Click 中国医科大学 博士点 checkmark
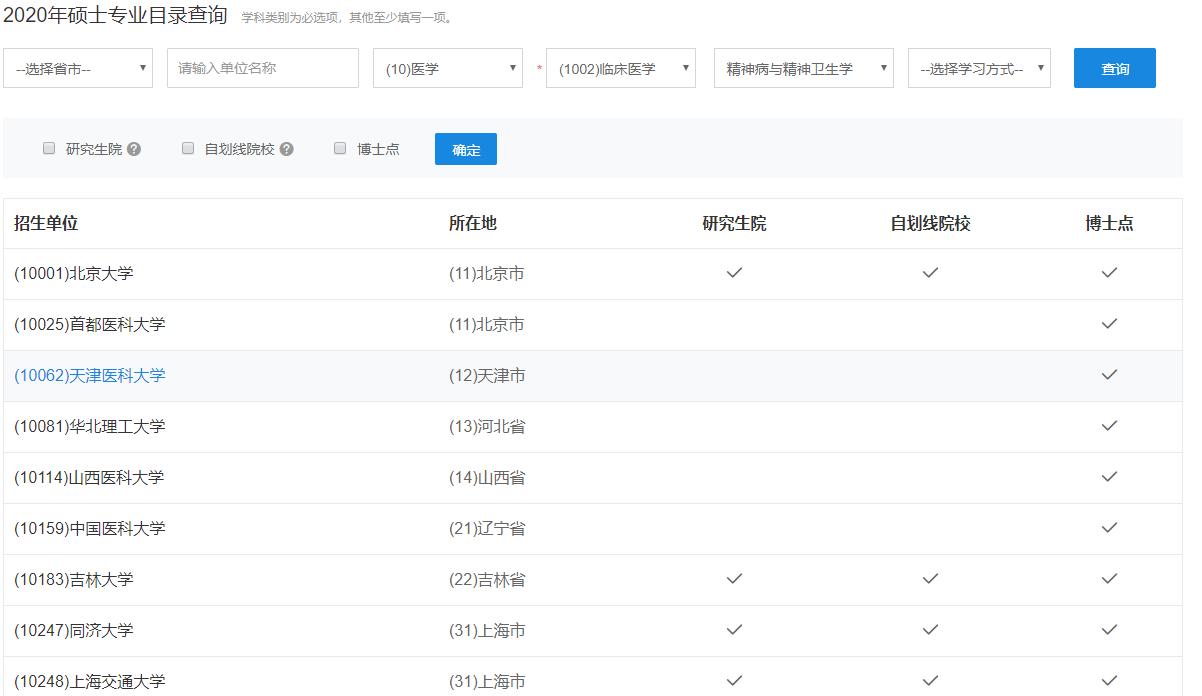 (x=1109, y=527)
